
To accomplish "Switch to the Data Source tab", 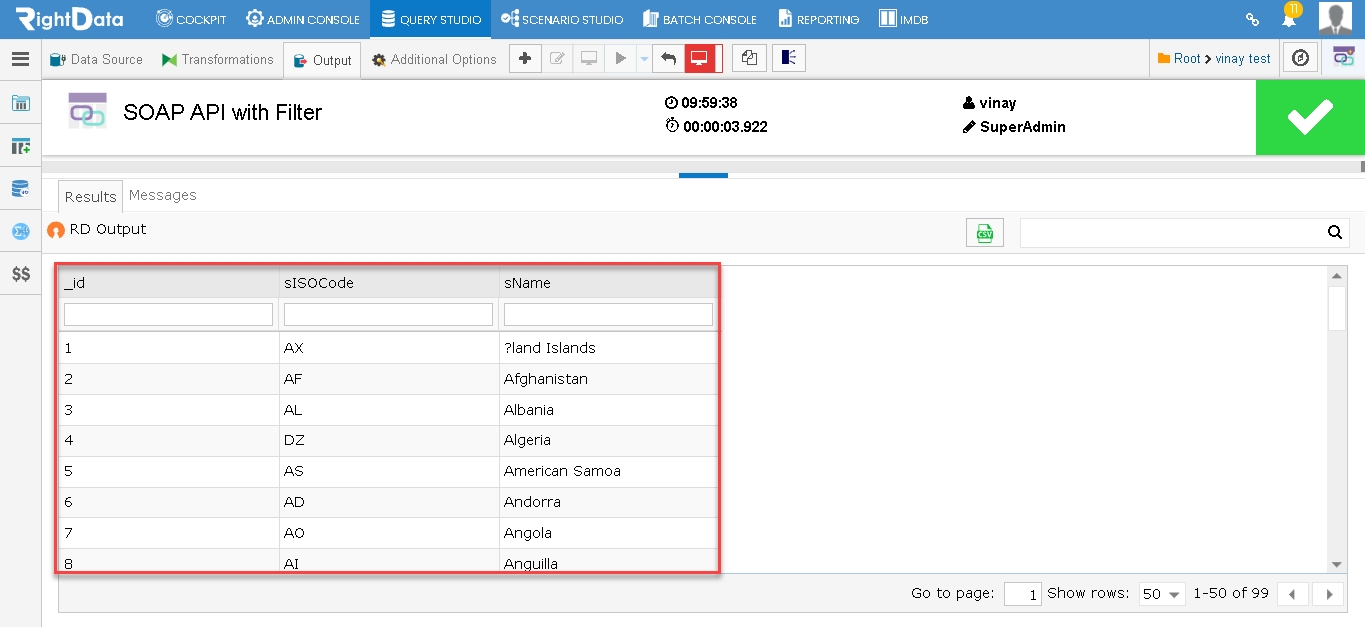I will (97, 59).
